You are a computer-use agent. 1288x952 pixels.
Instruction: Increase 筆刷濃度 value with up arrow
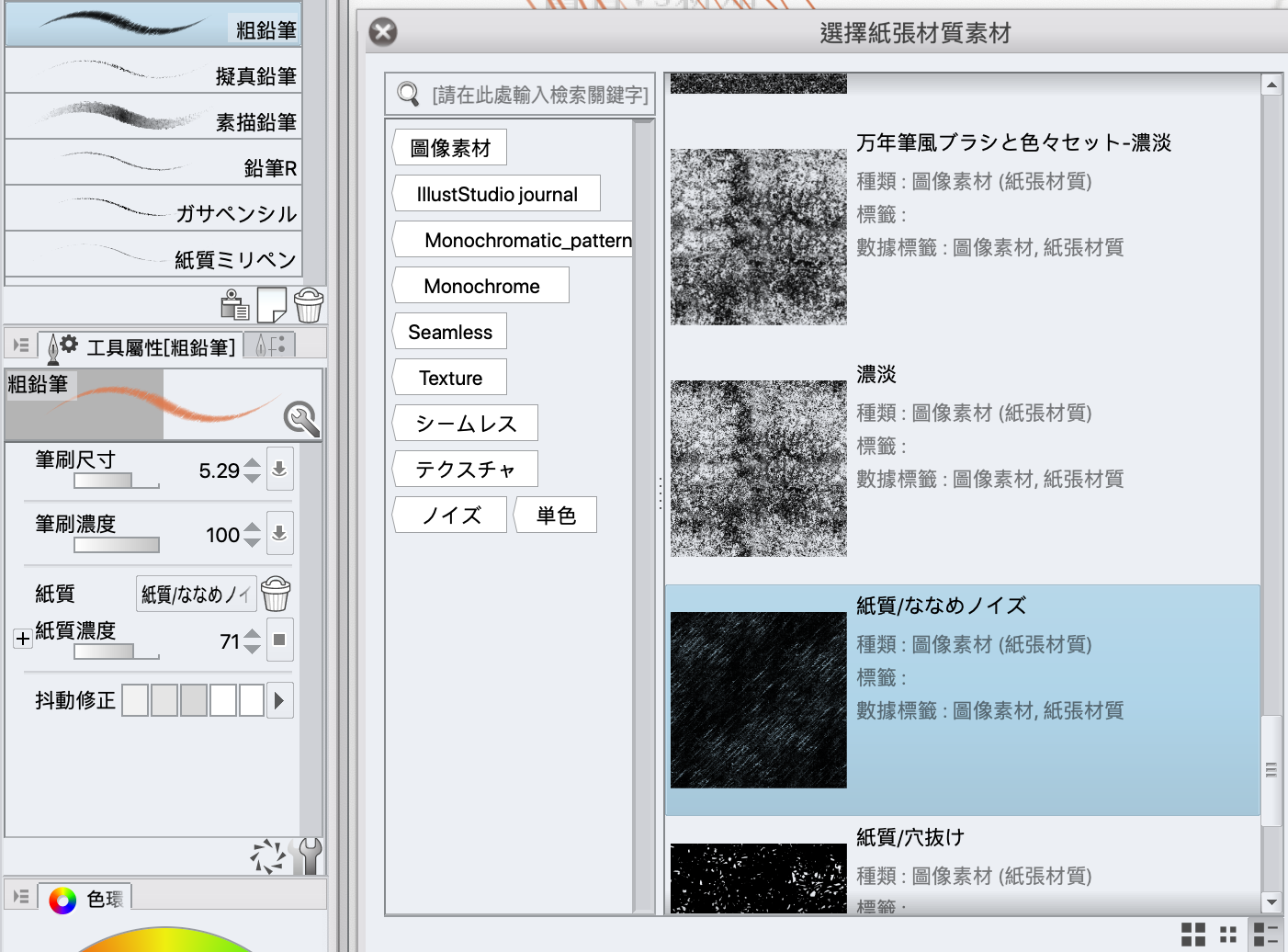click(x=253, y=527)
